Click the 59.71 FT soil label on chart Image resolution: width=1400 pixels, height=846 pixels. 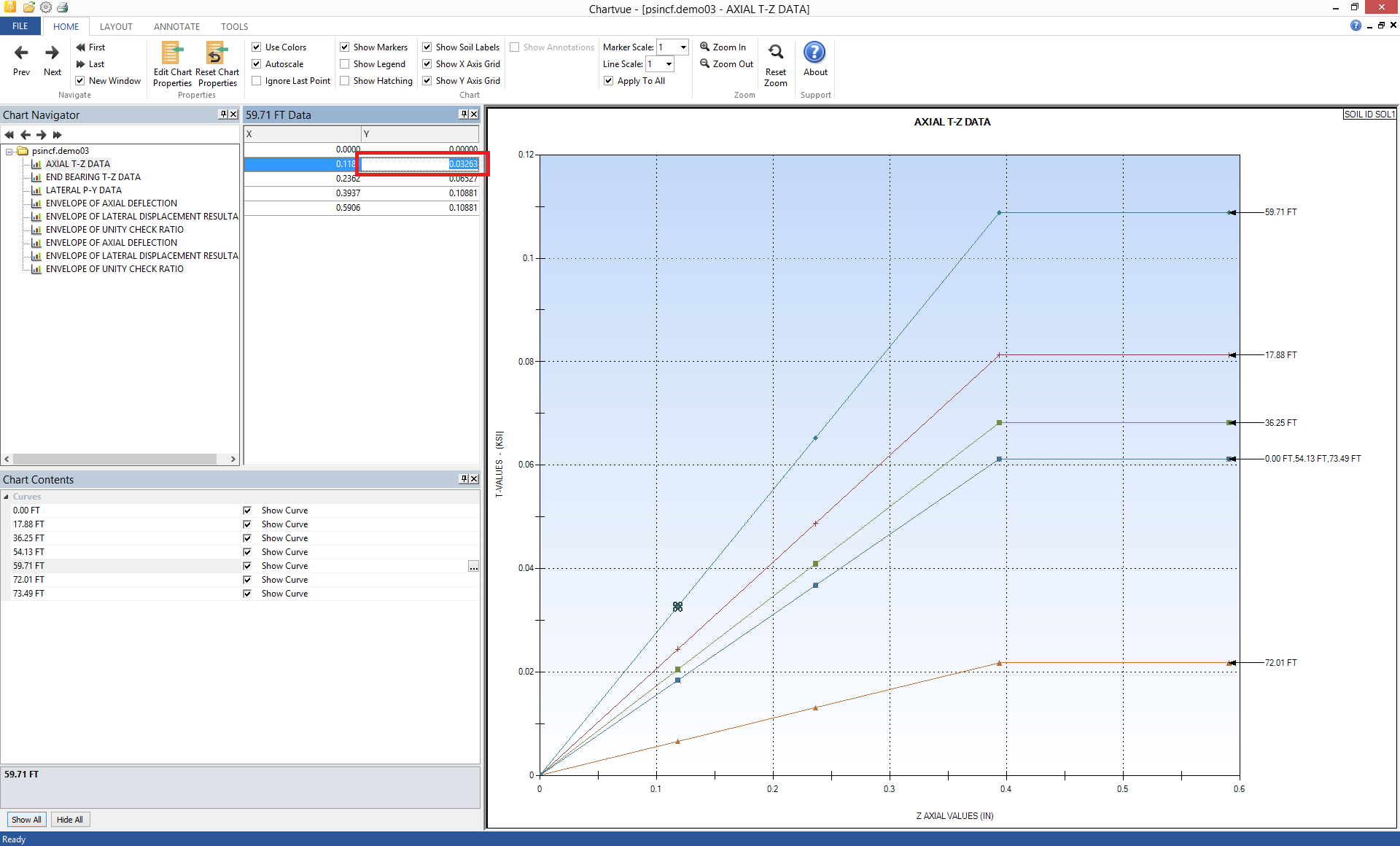tap(1280, 212)
